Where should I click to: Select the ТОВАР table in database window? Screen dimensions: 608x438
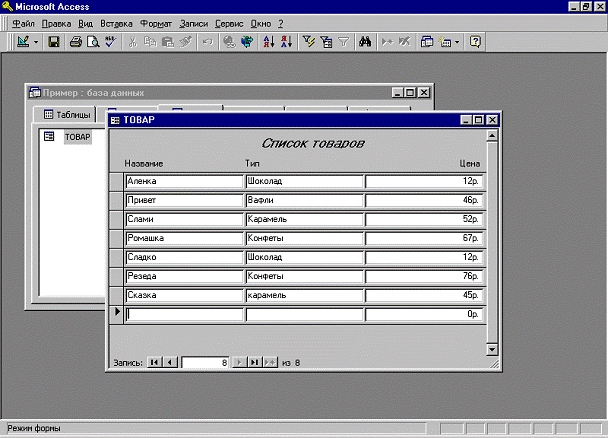click(x=76, y=137)
